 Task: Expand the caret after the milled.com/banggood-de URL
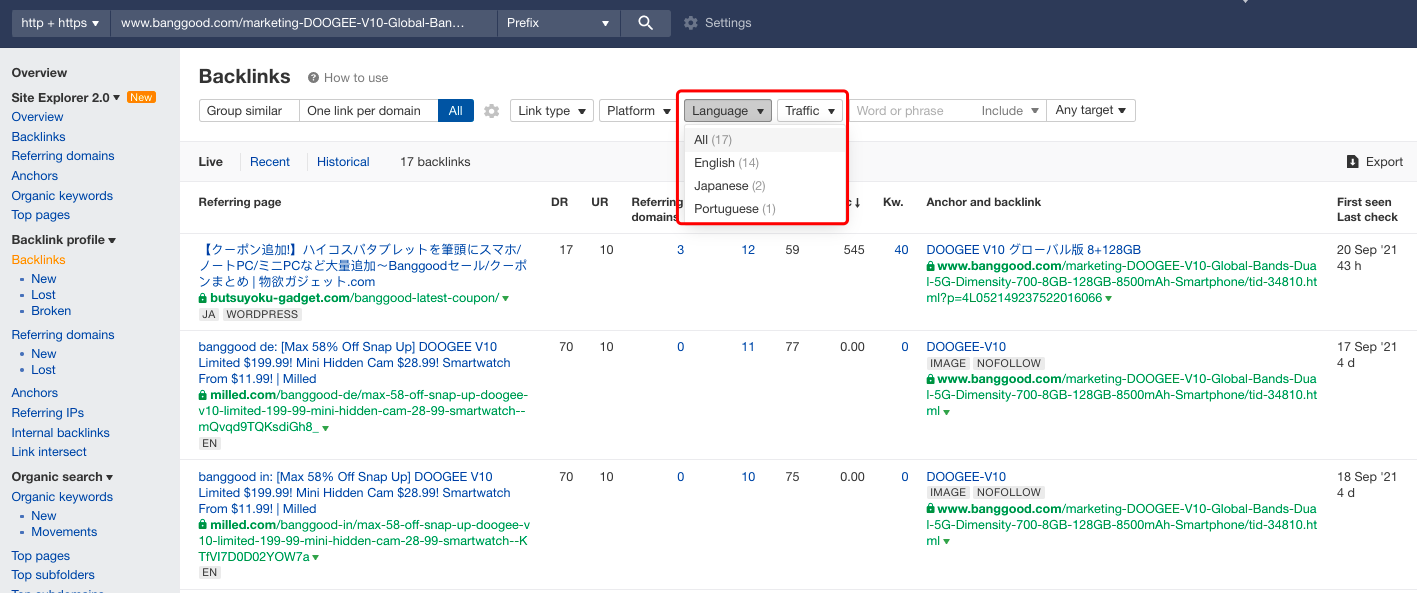pos(325,428)
